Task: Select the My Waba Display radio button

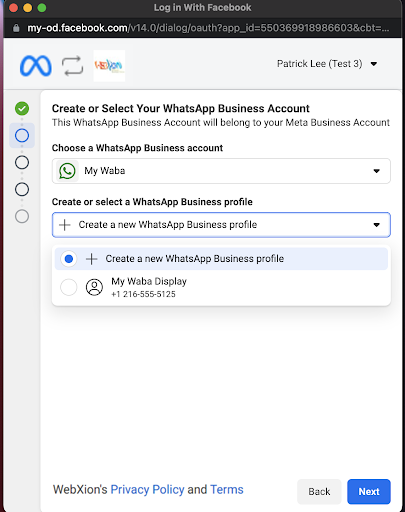Action: [69, 287]
